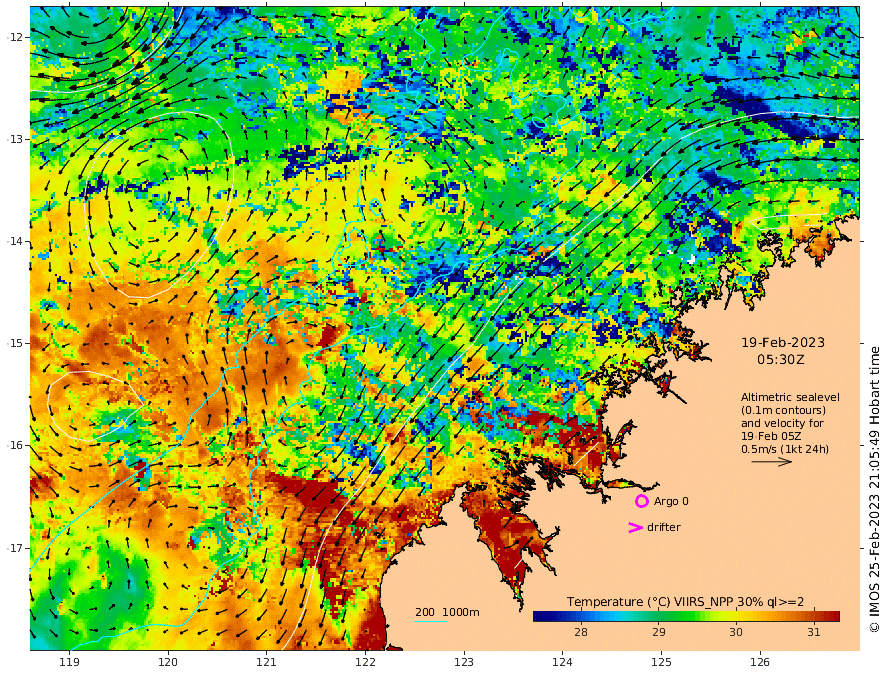This screenshot has height=680, width=880.
Task: Click the 0.5m/s velocity reference arrow
Action: pyautogui.click(x=772, y=462)
